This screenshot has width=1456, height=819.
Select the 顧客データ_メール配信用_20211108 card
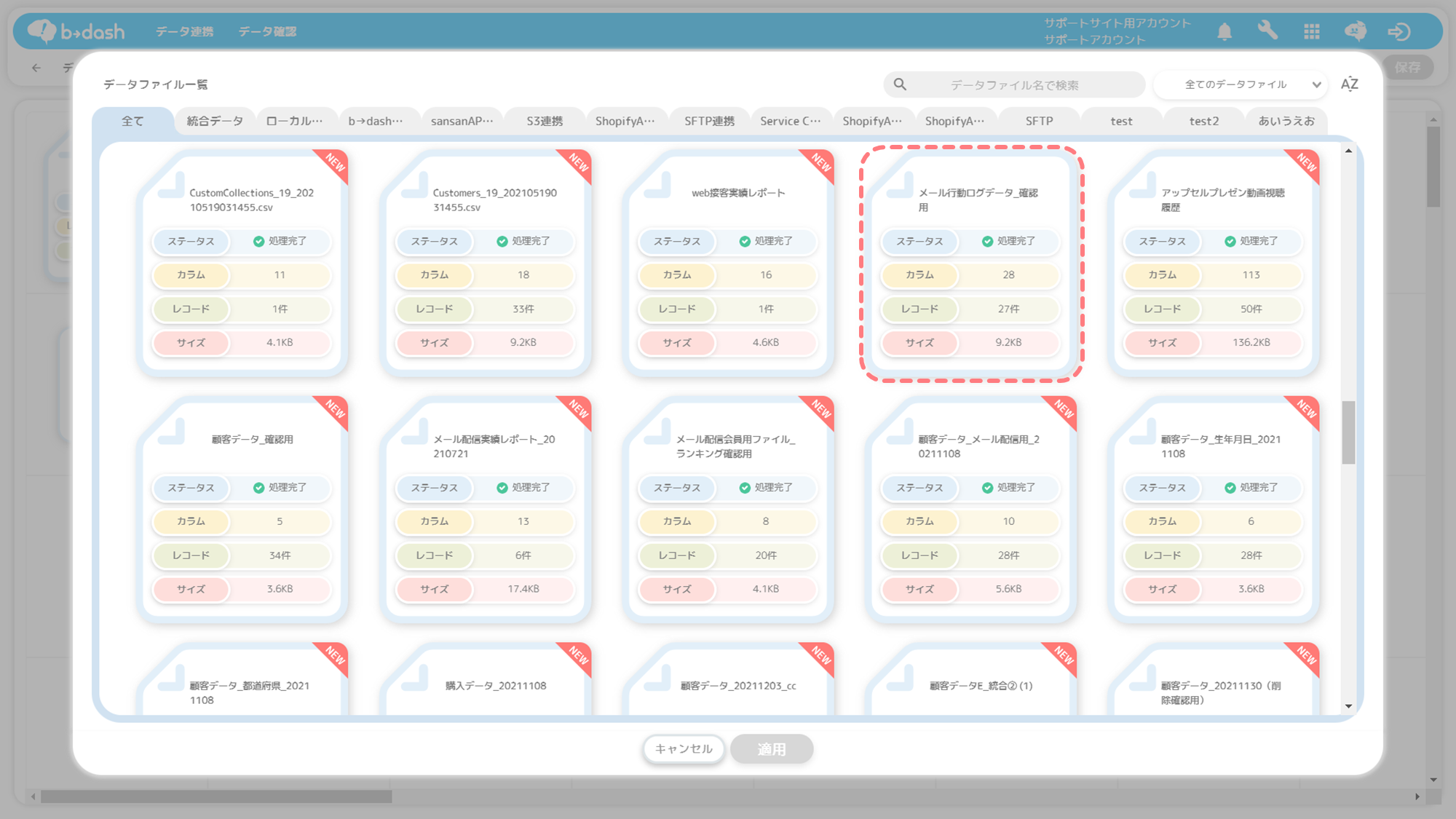(972, 510)
